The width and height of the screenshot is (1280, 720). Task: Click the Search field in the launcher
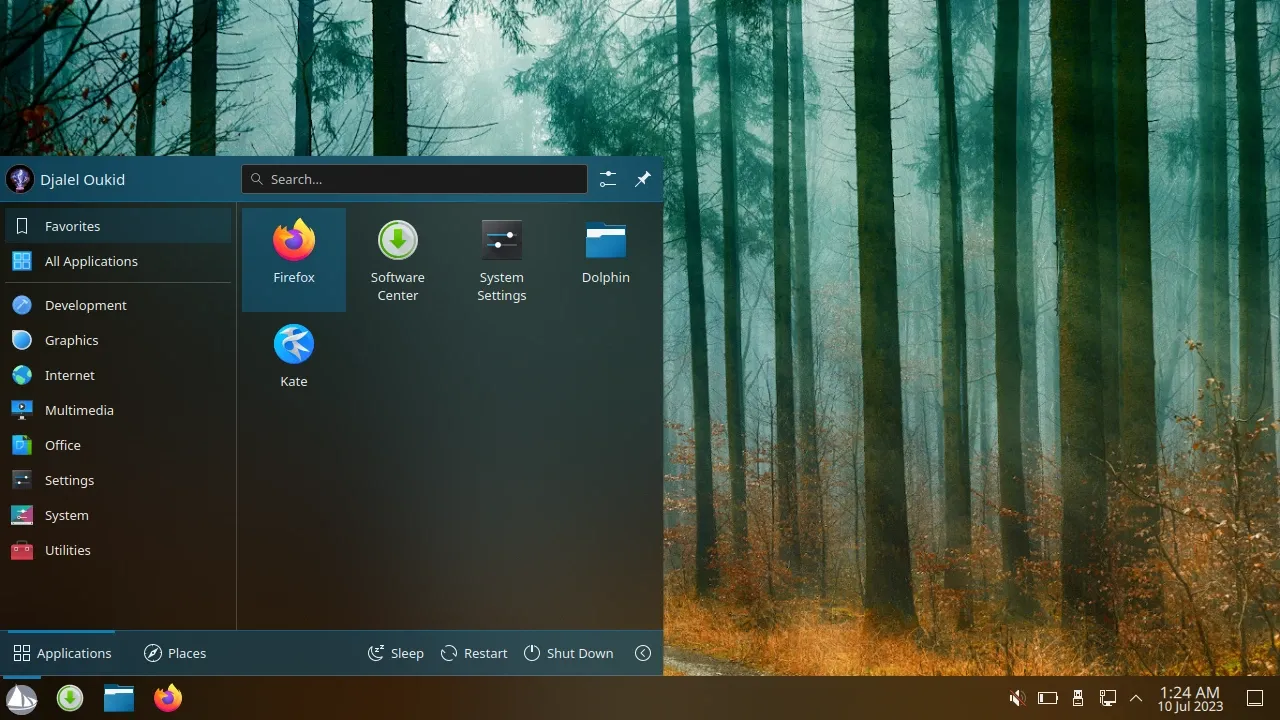coord(414,179)
